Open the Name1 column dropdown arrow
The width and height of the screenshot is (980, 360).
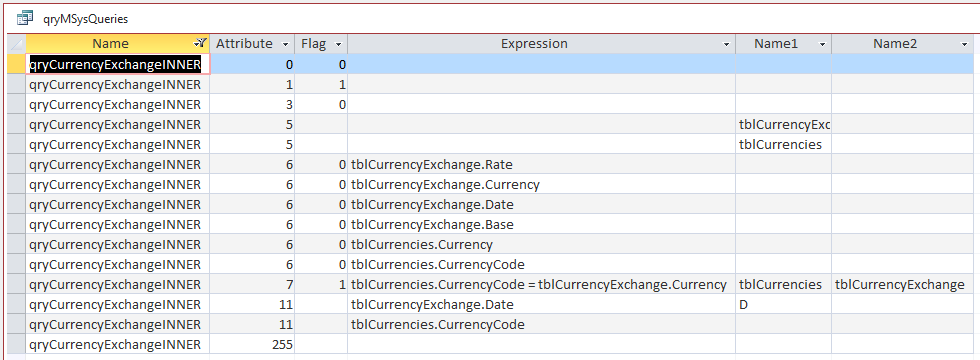click(822, 44)
